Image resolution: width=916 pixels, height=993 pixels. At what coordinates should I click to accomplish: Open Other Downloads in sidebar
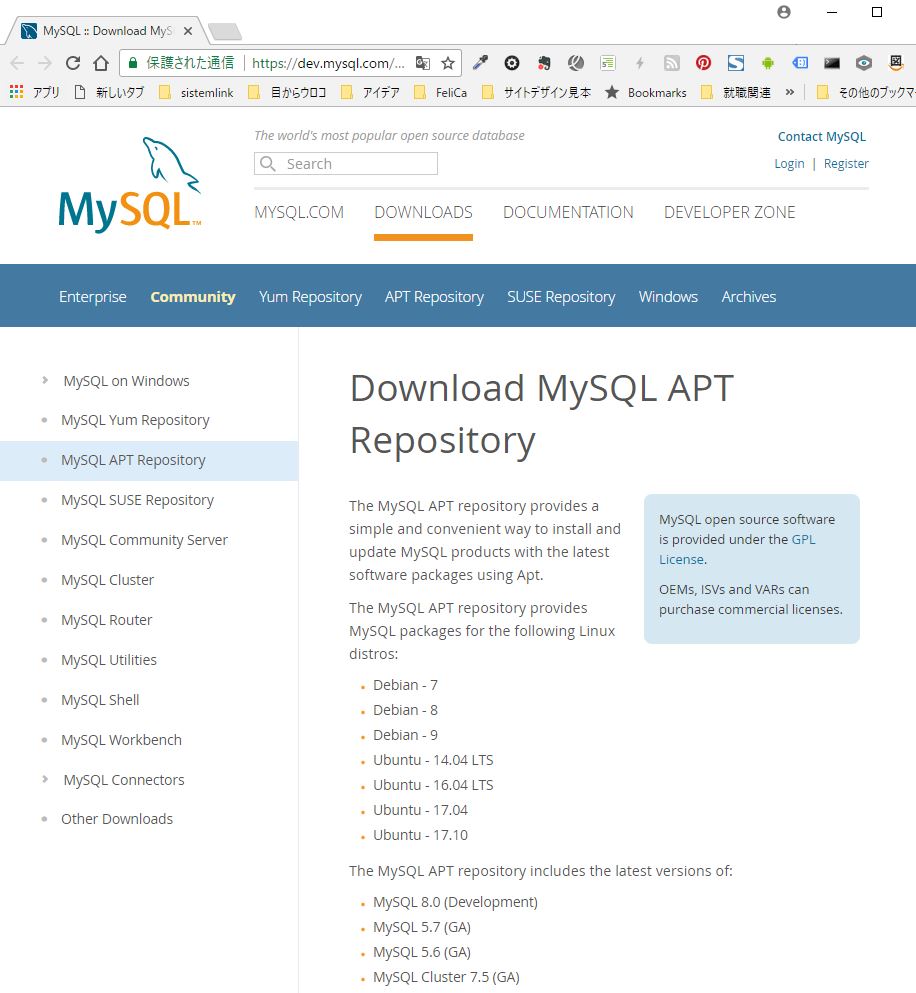tap(117, 819)
